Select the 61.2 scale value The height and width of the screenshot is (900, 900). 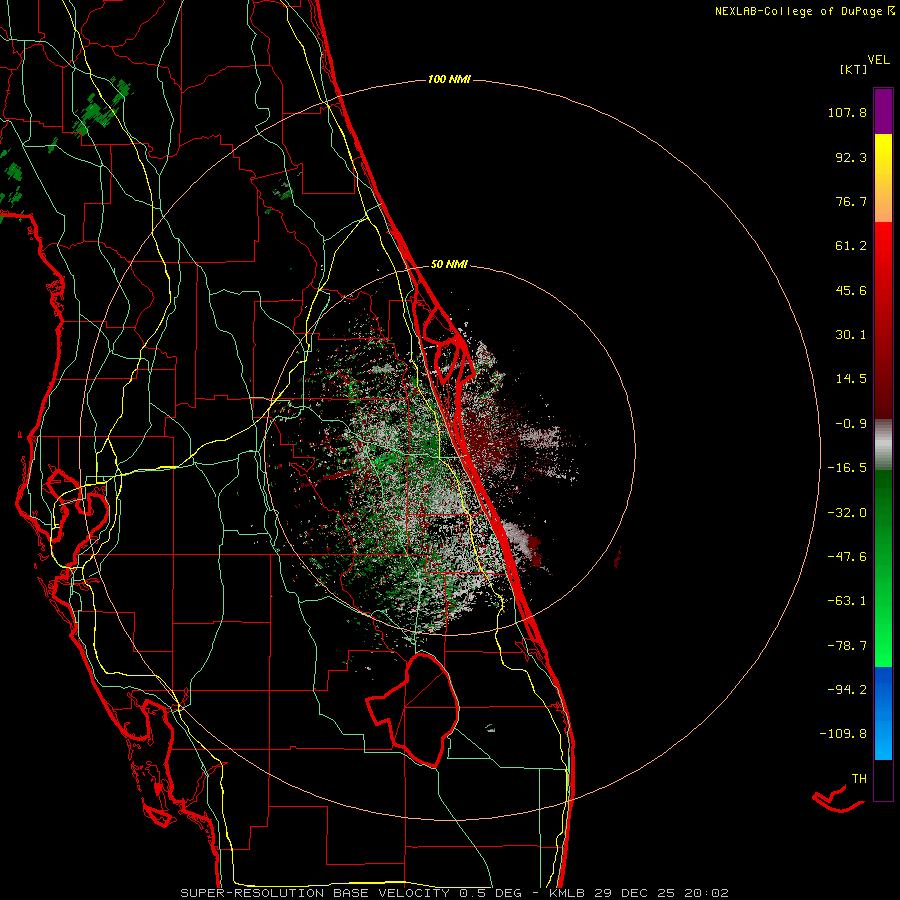[x=851, y=246]
